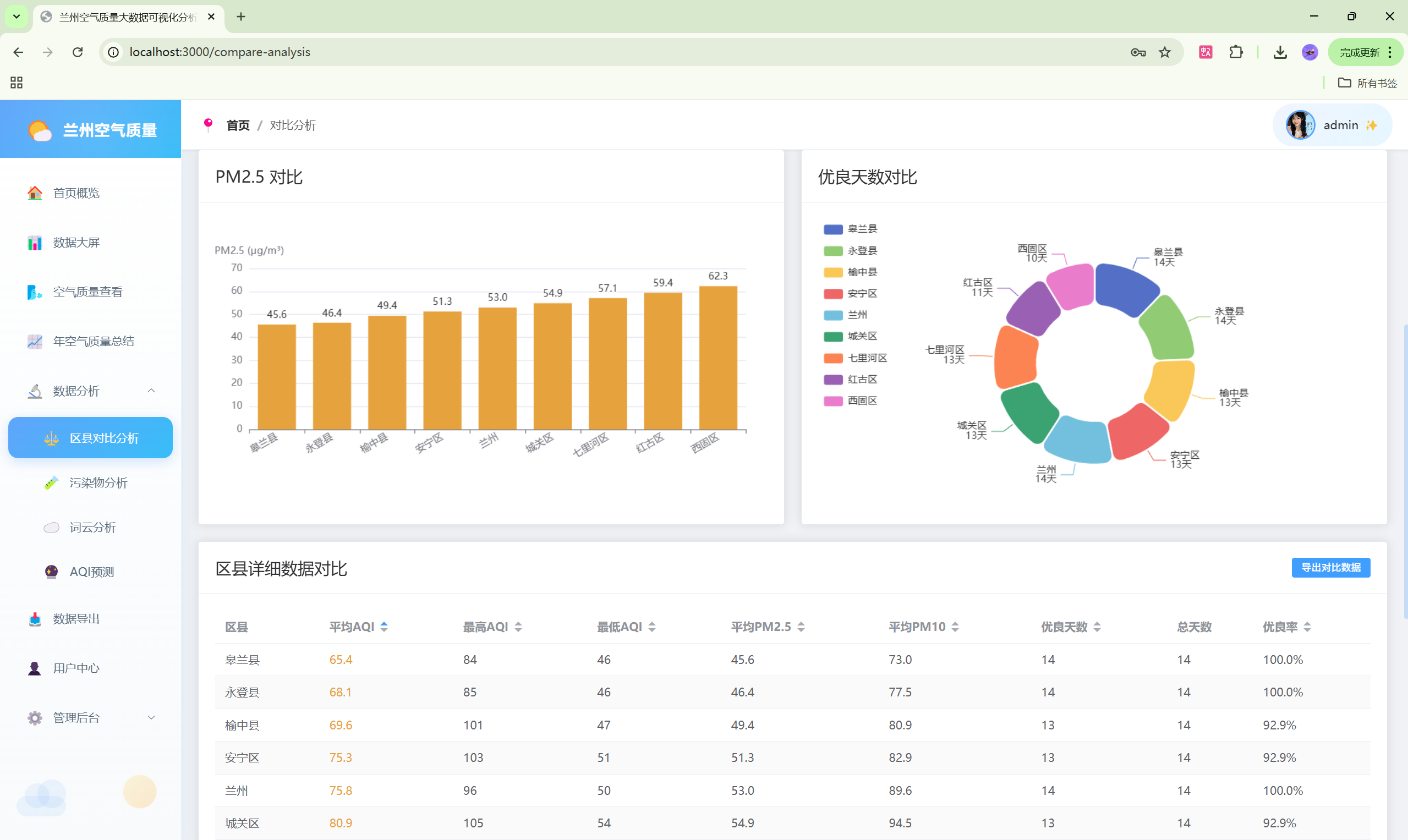Expand the 管理后台 menu chevron

151,718
